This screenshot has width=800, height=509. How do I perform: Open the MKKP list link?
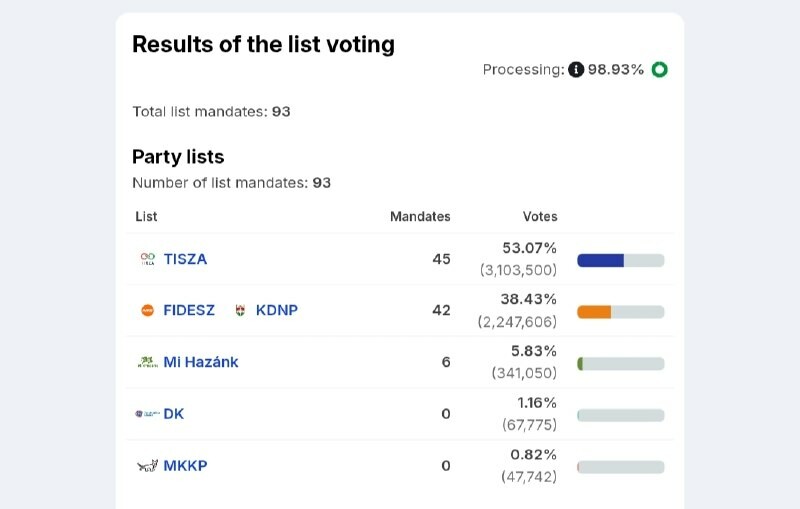pos(185,466)
